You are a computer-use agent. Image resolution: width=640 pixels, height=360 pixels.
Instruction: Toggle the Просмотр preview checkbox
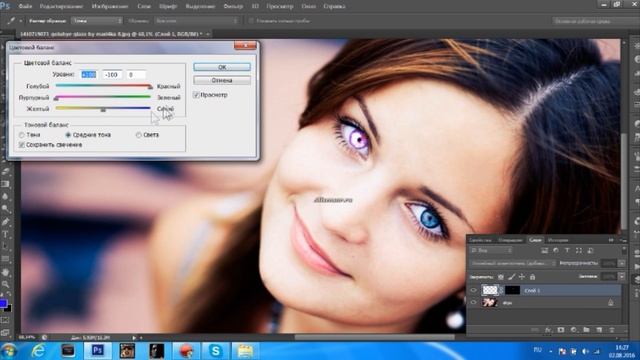pos(196,95)
